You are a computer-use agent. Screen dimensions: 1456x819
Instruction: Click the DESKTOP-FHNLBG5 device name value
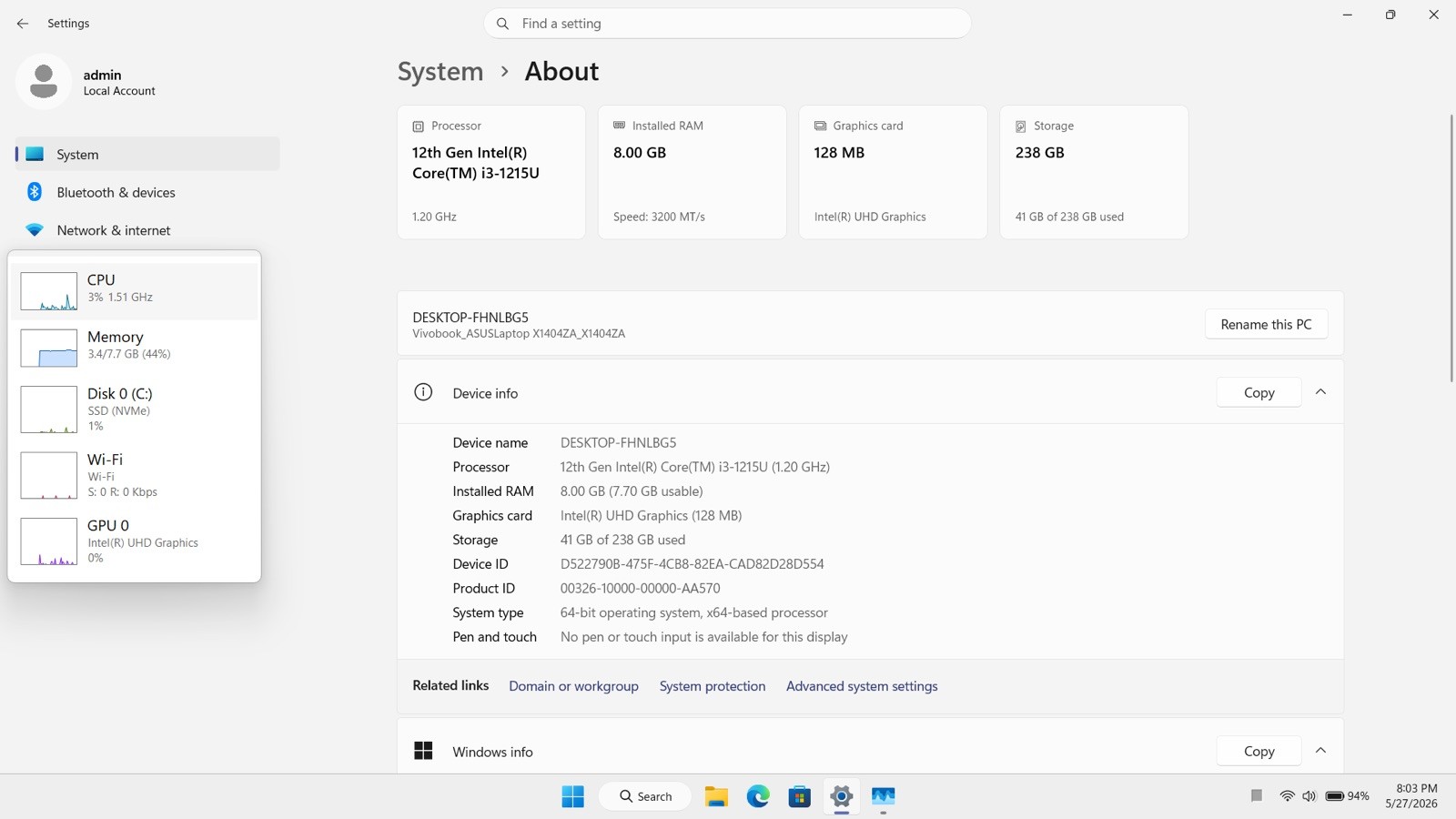pos(619,443)
